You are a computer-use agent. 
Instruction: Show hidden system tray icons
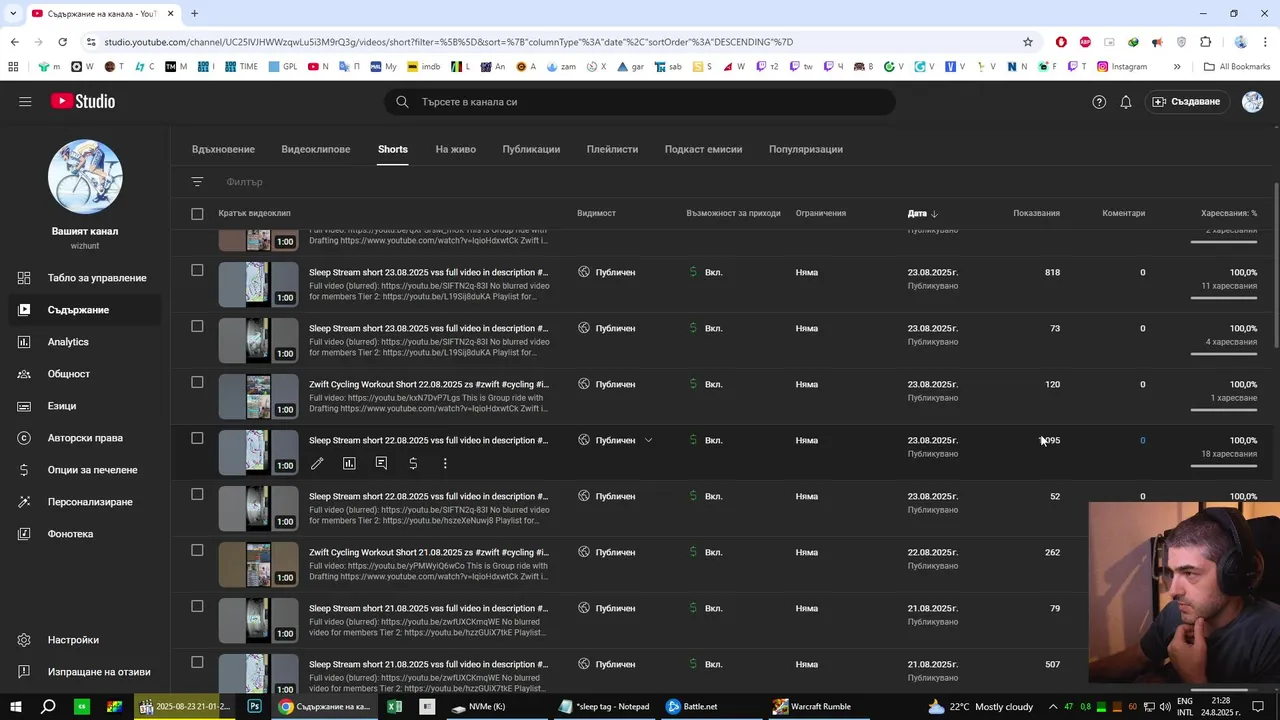pos(1052,707)
